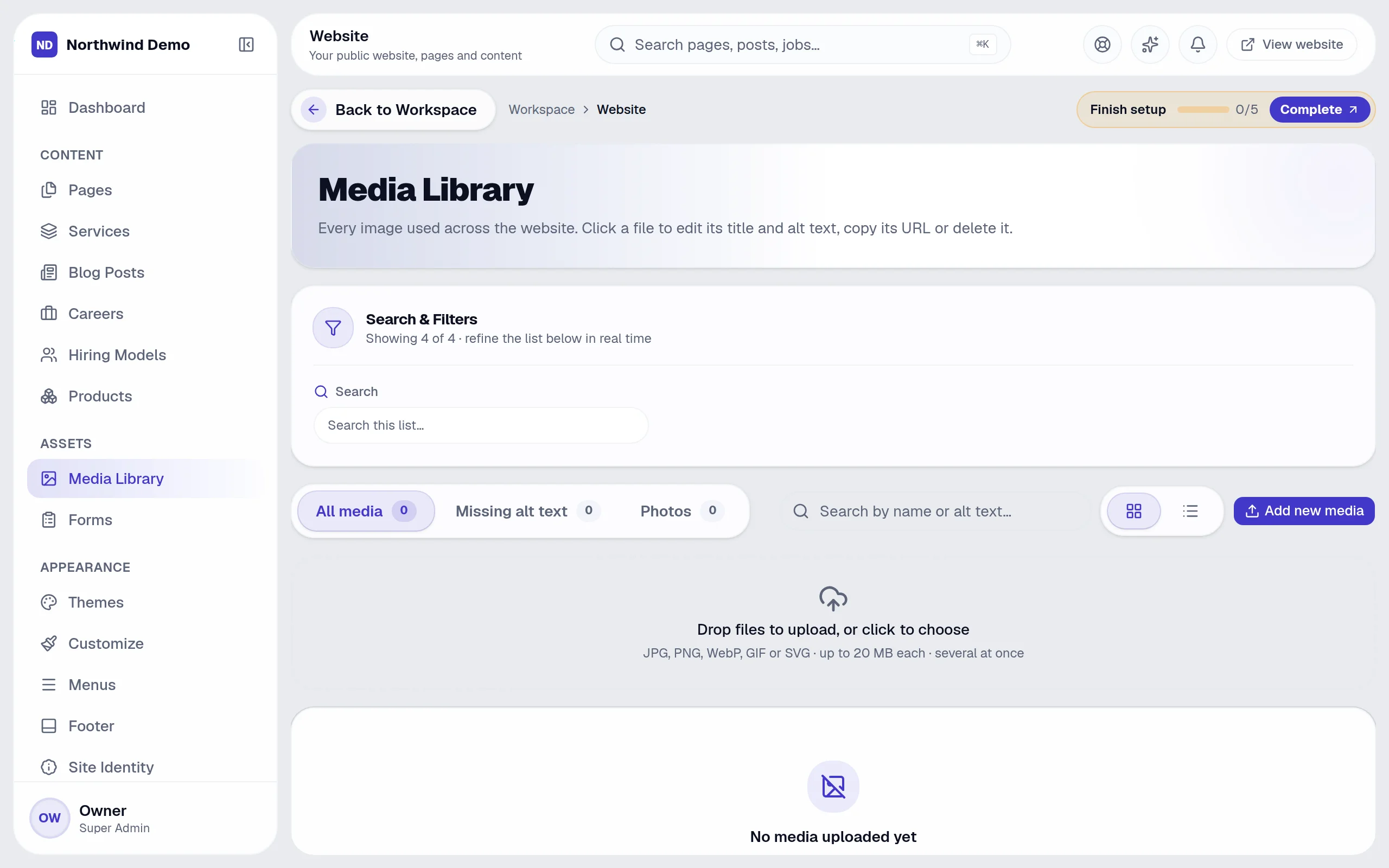This screenshot has width=1389, height=868.
Task: Open Hiring Models section
Action: pos(145,355)
